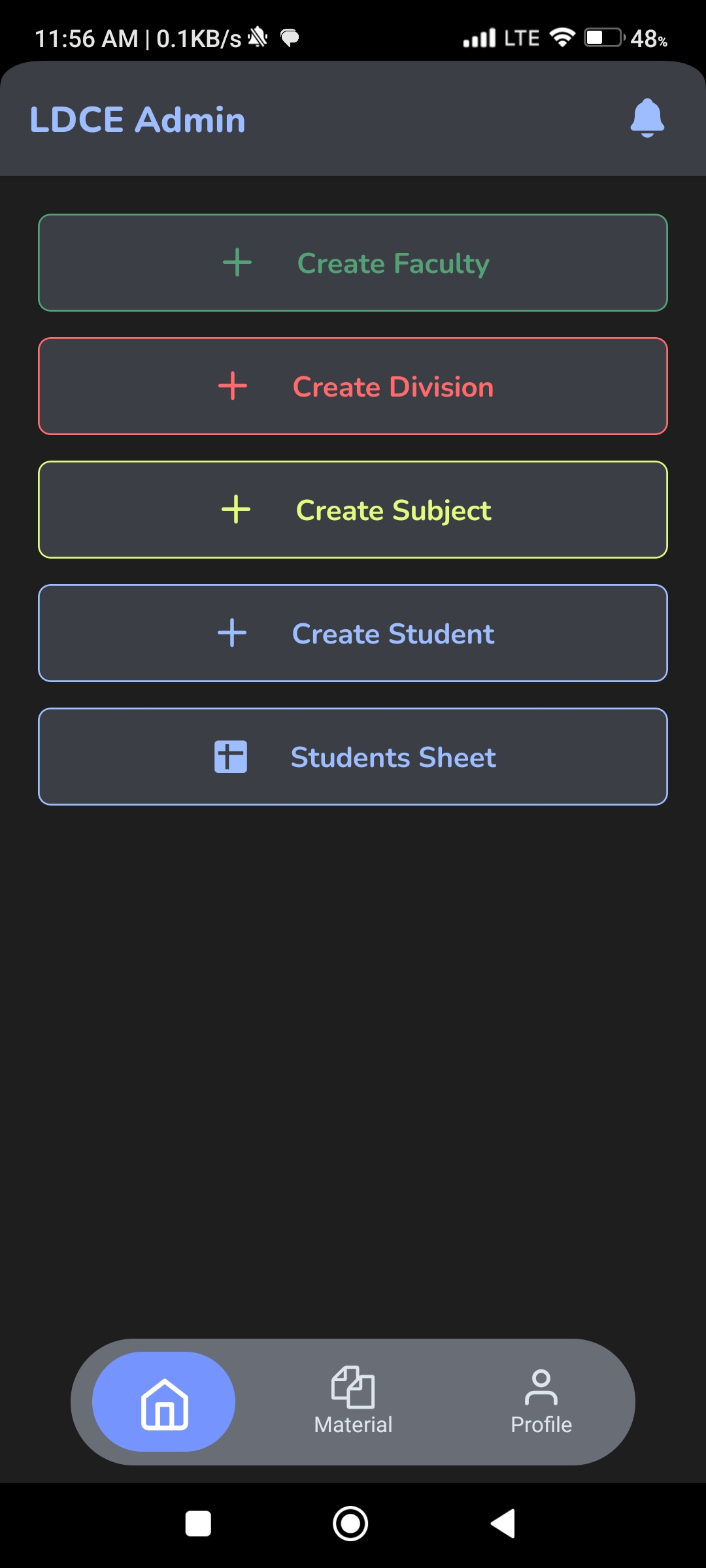Viewport: 706px width, 1568px height.
Task: Tap the spreadsheet grid icon
Action: click(x=231, y=757)
